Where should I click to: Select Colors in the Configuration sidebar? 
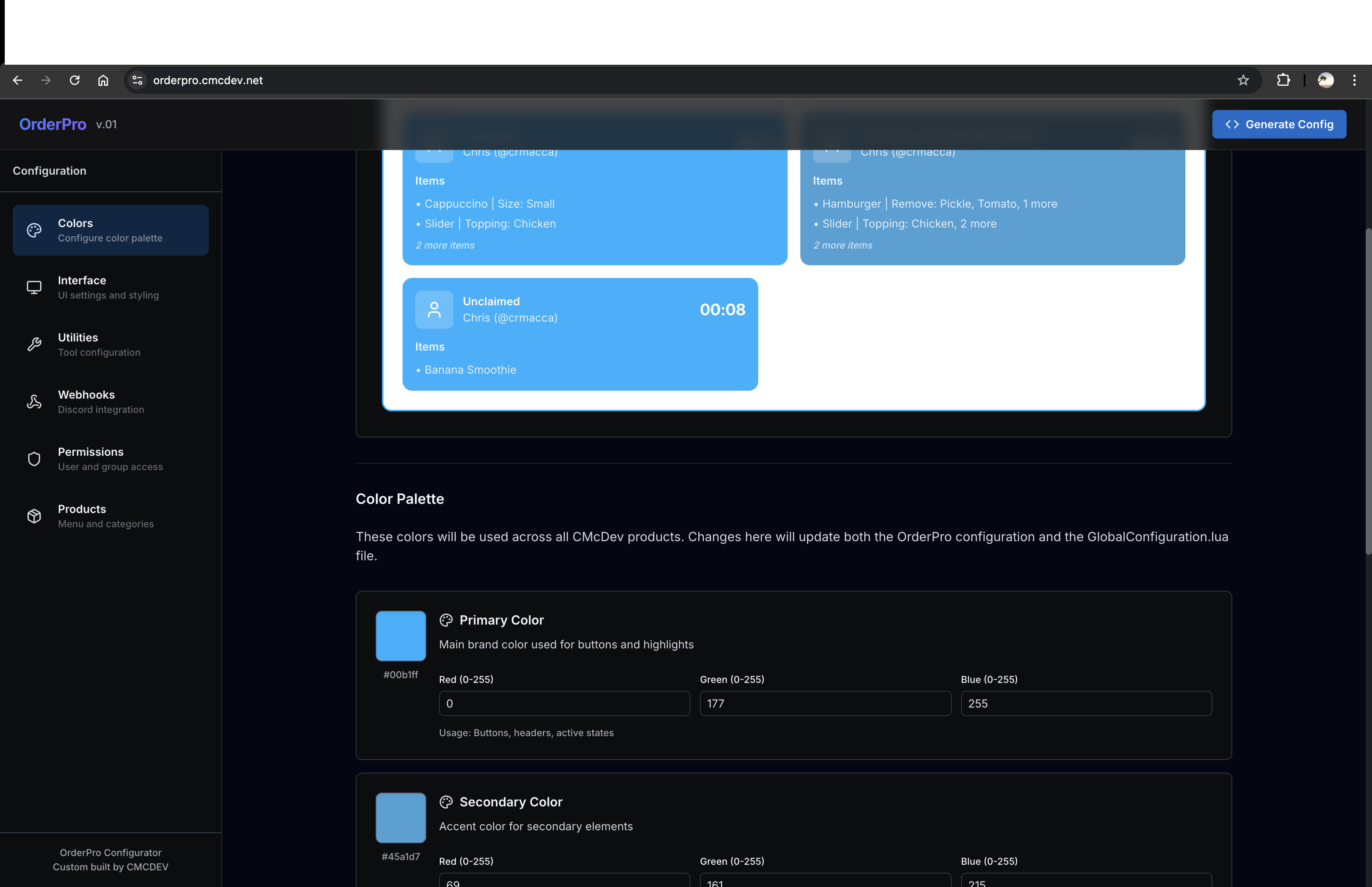point(110,229)
